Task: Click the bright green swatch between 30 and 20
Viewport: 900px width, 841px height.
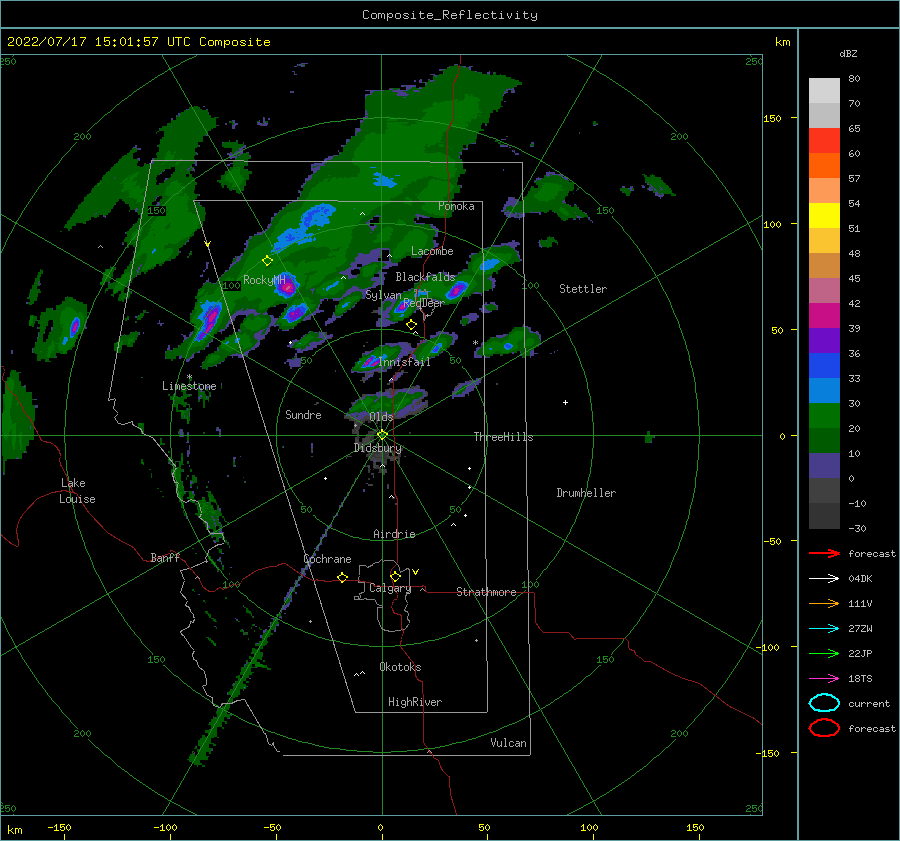Action: tap(824, 416)
